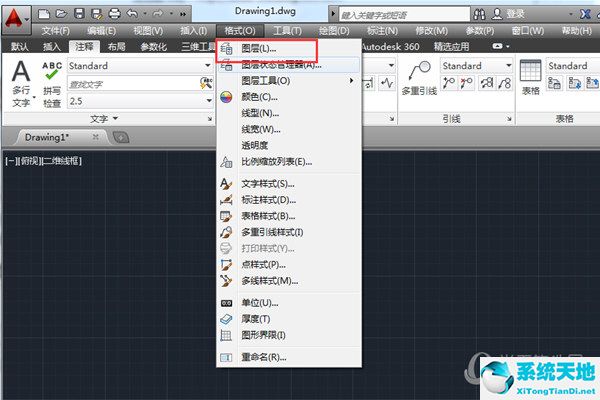The width and height of the screenshot is (600, 400).
Task: Expand the 文字 panel title arrow
Action: click(115, 118)
